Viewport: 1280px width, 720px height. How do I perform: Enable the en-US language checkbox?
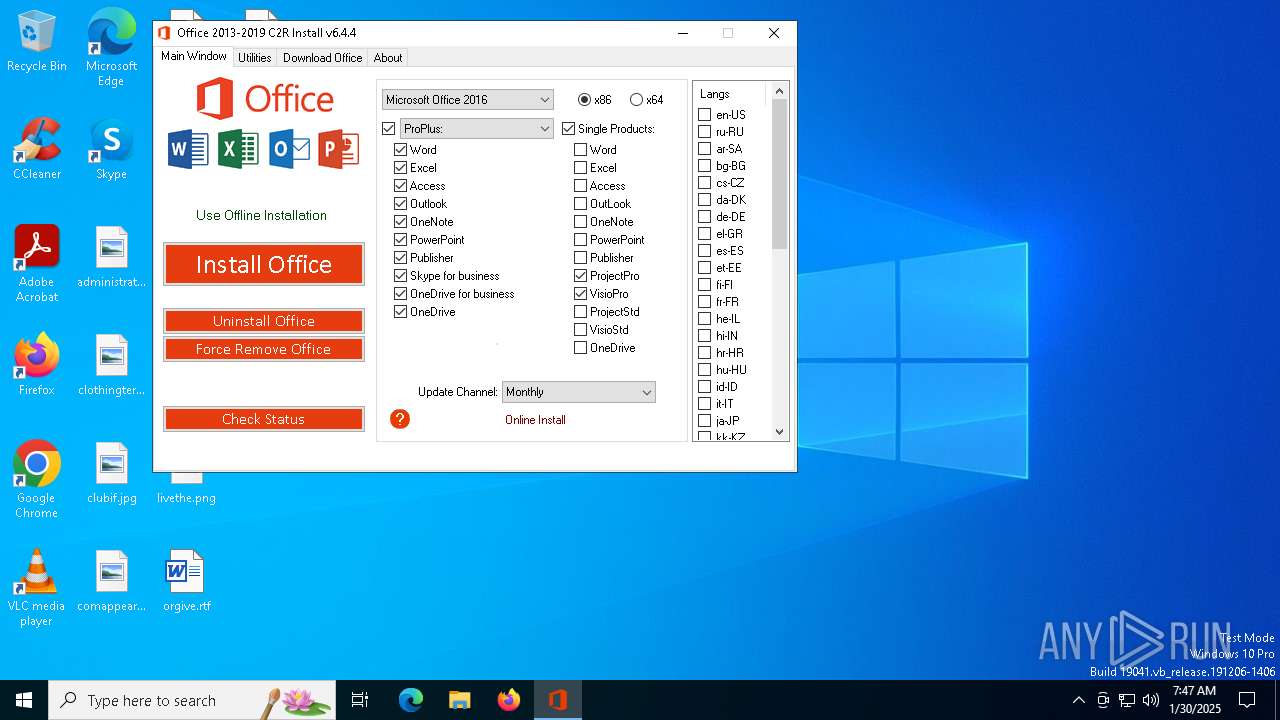[x=704, y=114]
